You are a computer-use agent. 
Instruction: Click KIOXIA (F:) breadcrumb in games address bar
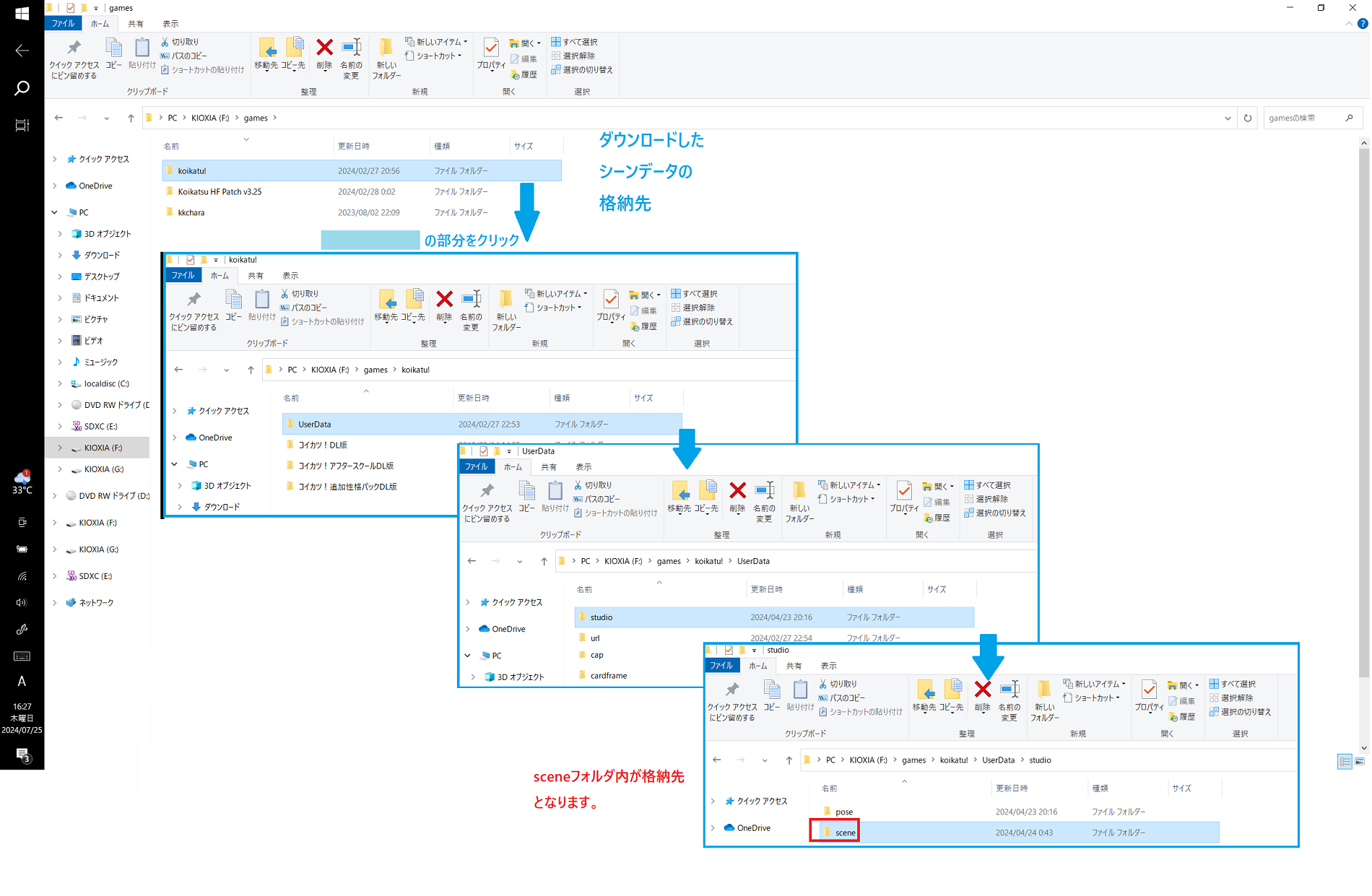[x=210, y=118]
